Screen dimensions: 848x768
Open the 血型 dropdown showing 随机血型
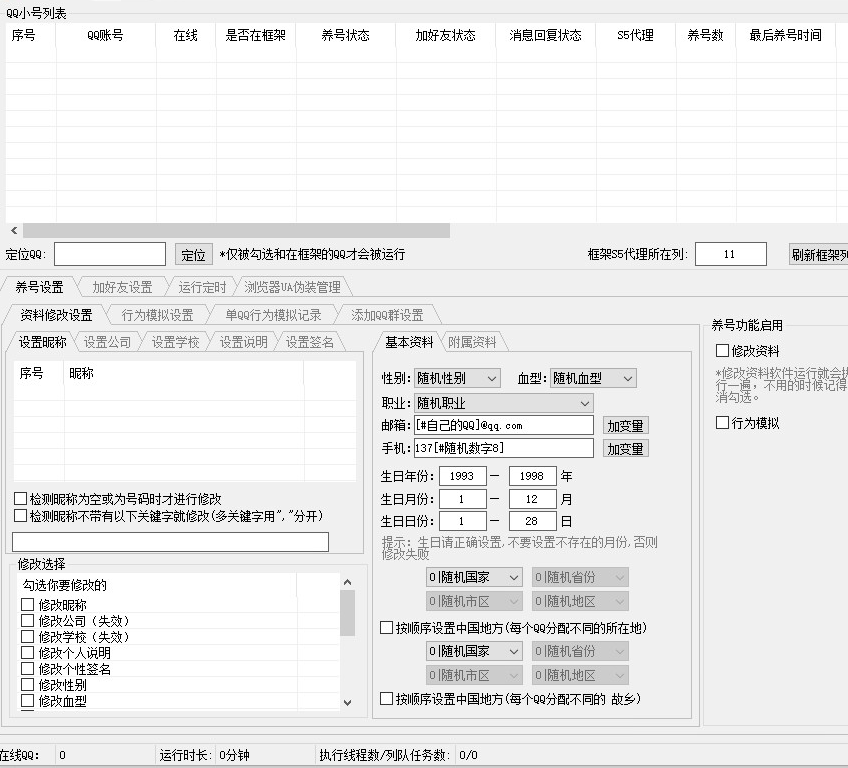pos(593,378)
